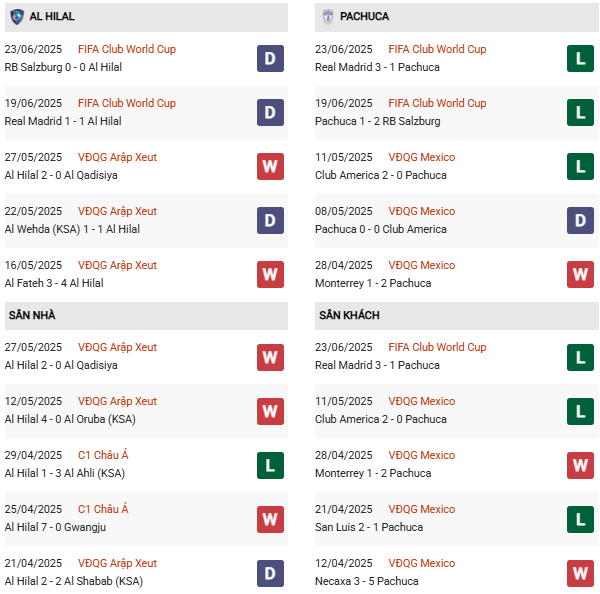600x594 pixels.
Task: Click the W badge for Al Hilal 7-0 Gwangju
Action: 270,519
